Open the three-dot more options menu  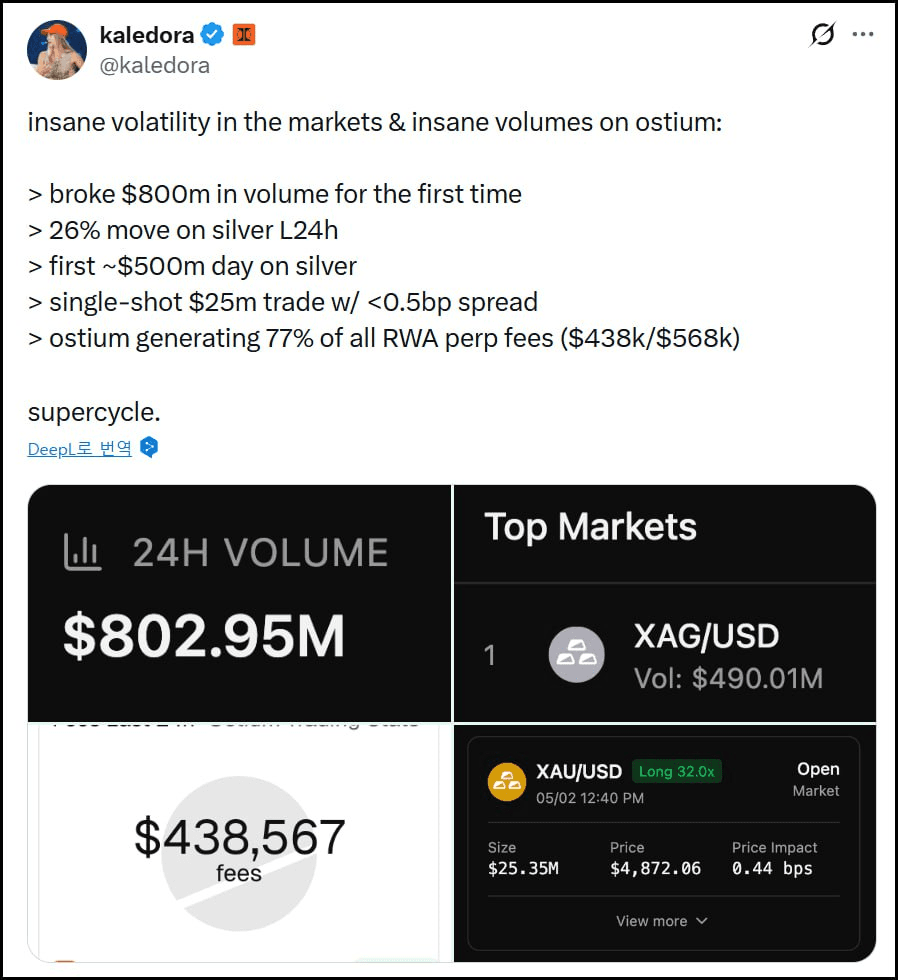(x=863, y=34)
